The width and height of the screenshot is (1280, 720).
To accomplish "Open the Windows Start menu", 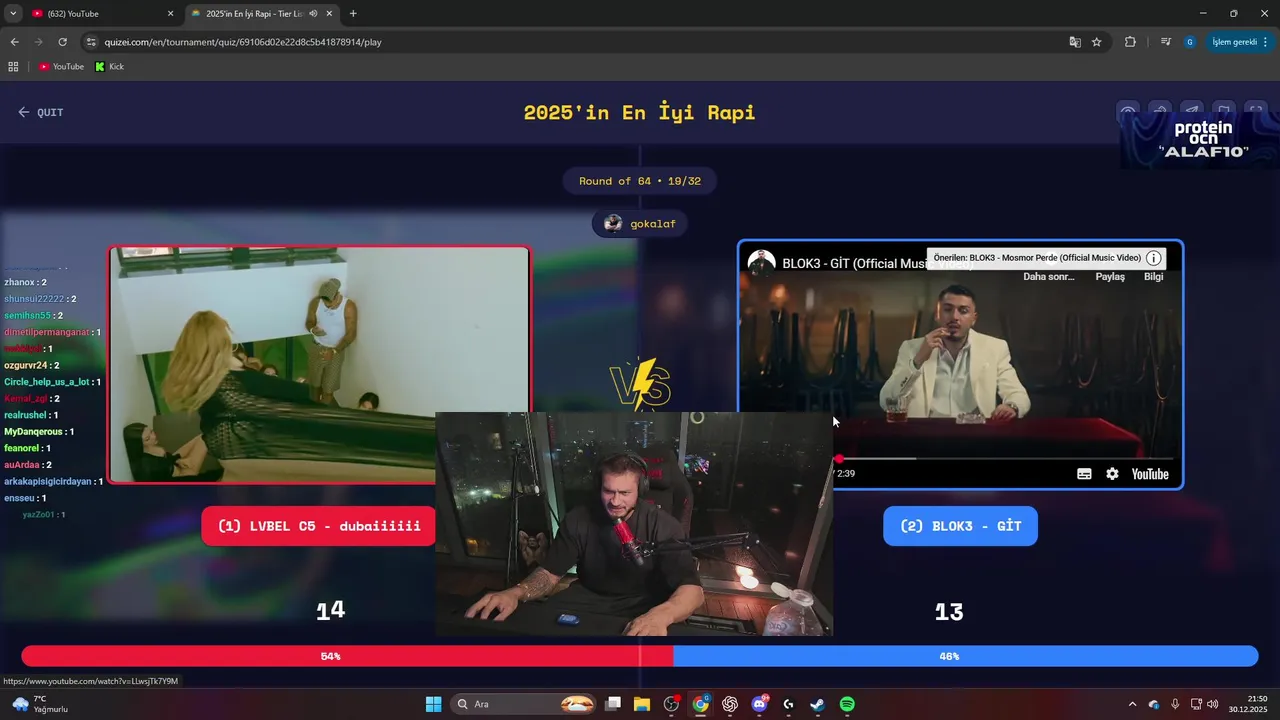I will (x=433, y=704).
